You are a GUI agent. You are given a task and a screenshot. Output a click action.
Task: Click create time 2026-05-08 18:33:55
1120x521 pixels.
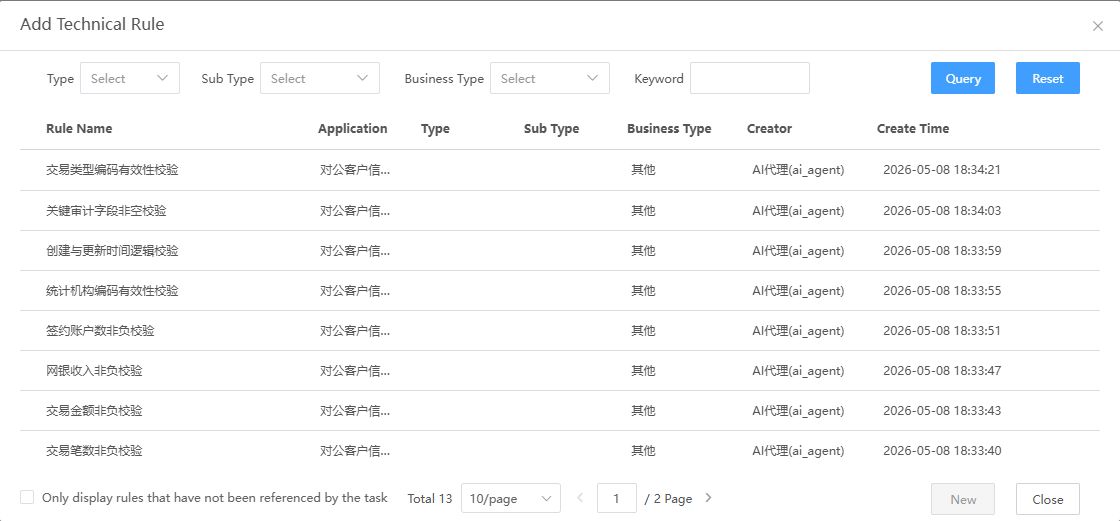click(942, 291)
